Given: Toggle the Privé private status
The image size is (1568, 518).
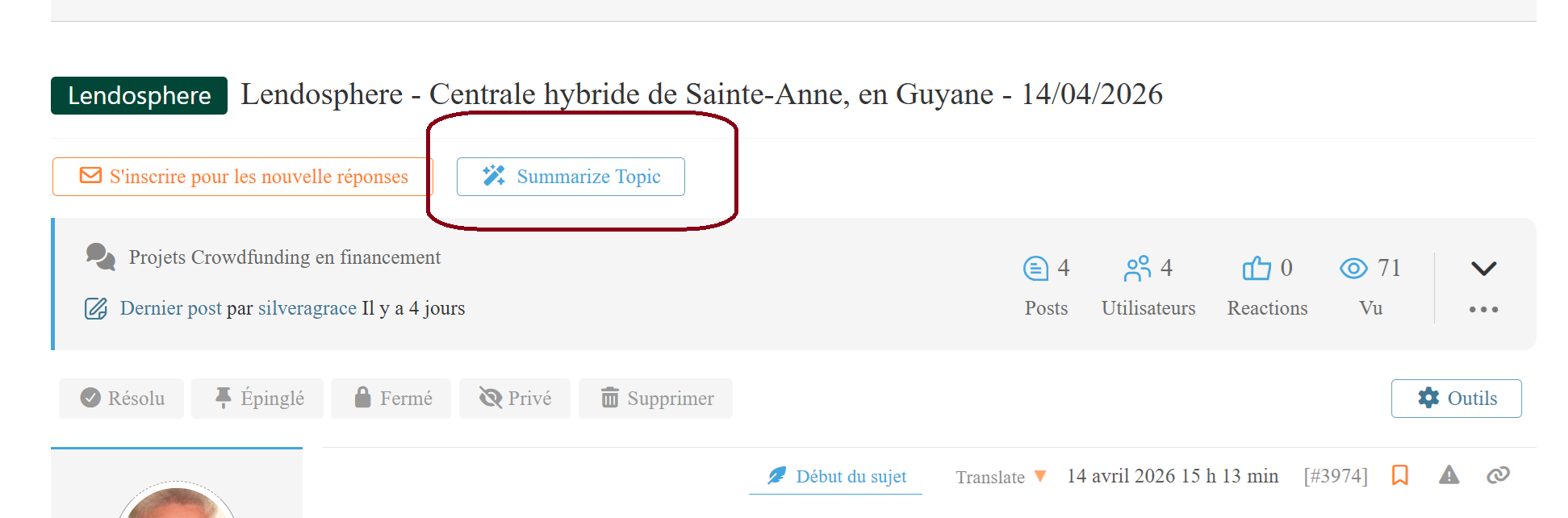Looking at the screenshot, I should tap(515, 399).
